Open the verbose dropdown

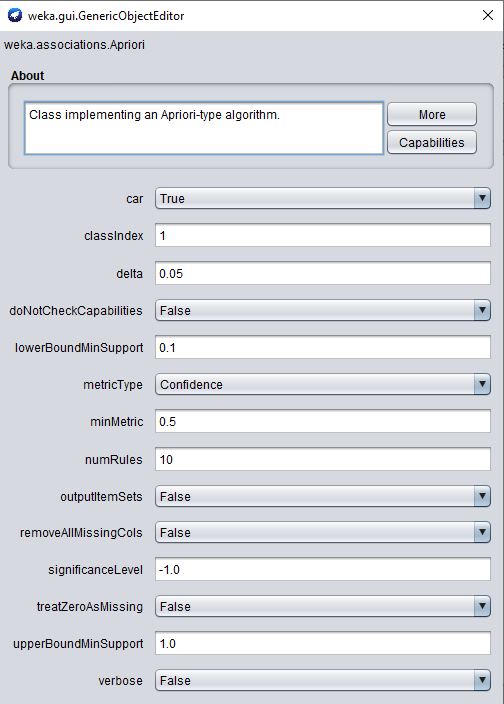pyautogui.click(x=323, y=680)
